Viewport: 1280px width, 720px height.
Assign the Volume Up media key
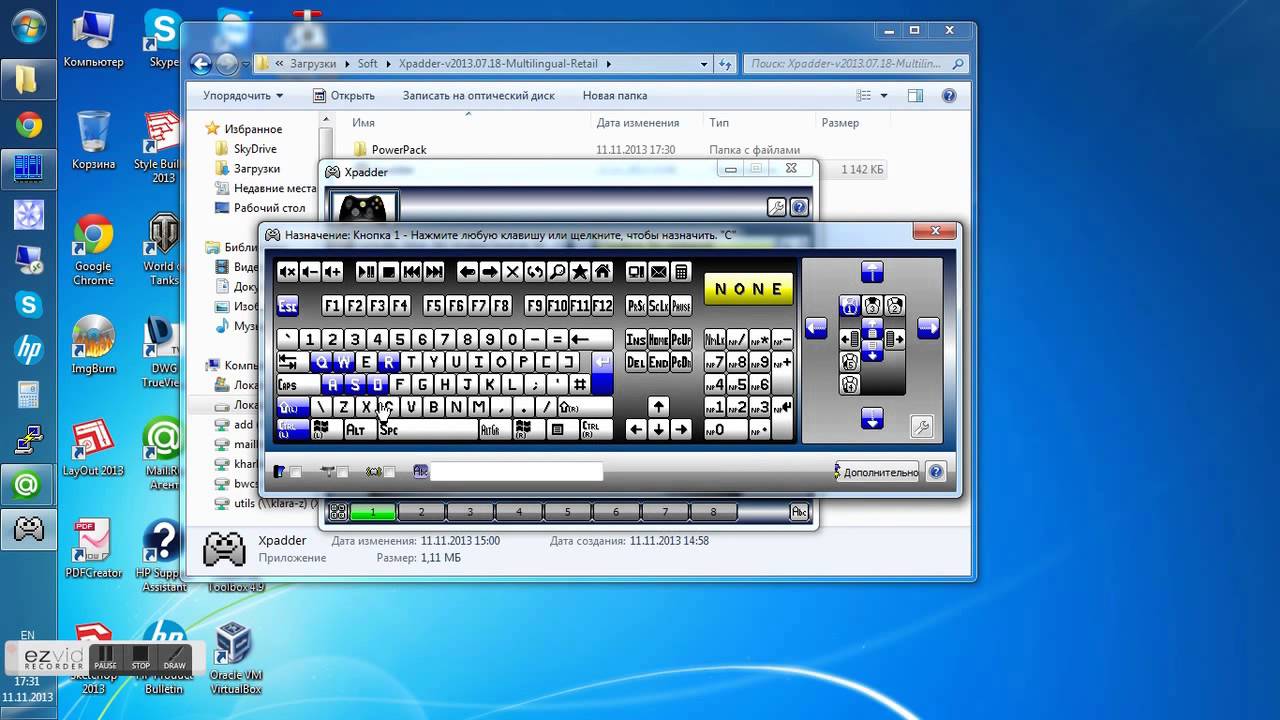333,271
